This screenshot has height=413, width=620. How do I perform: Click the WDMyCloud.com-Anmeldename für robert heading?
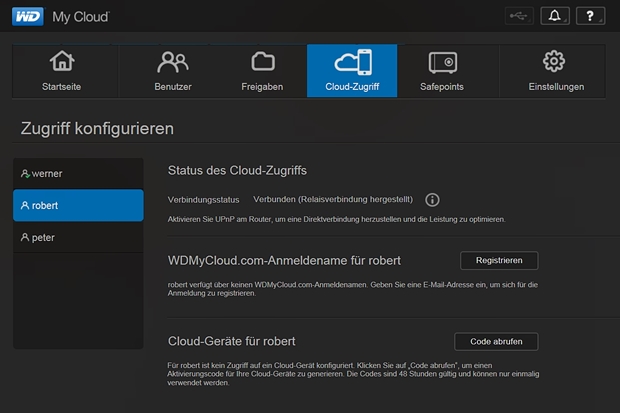click(x=284, y=261)
